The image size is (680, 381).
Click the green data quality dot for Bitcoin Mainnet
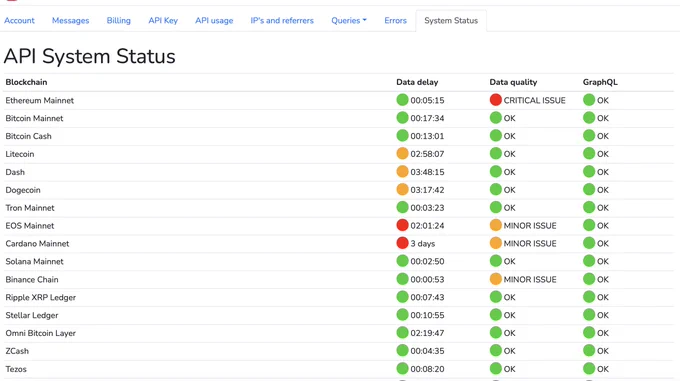pyautogui.click(x=495, y=118)
